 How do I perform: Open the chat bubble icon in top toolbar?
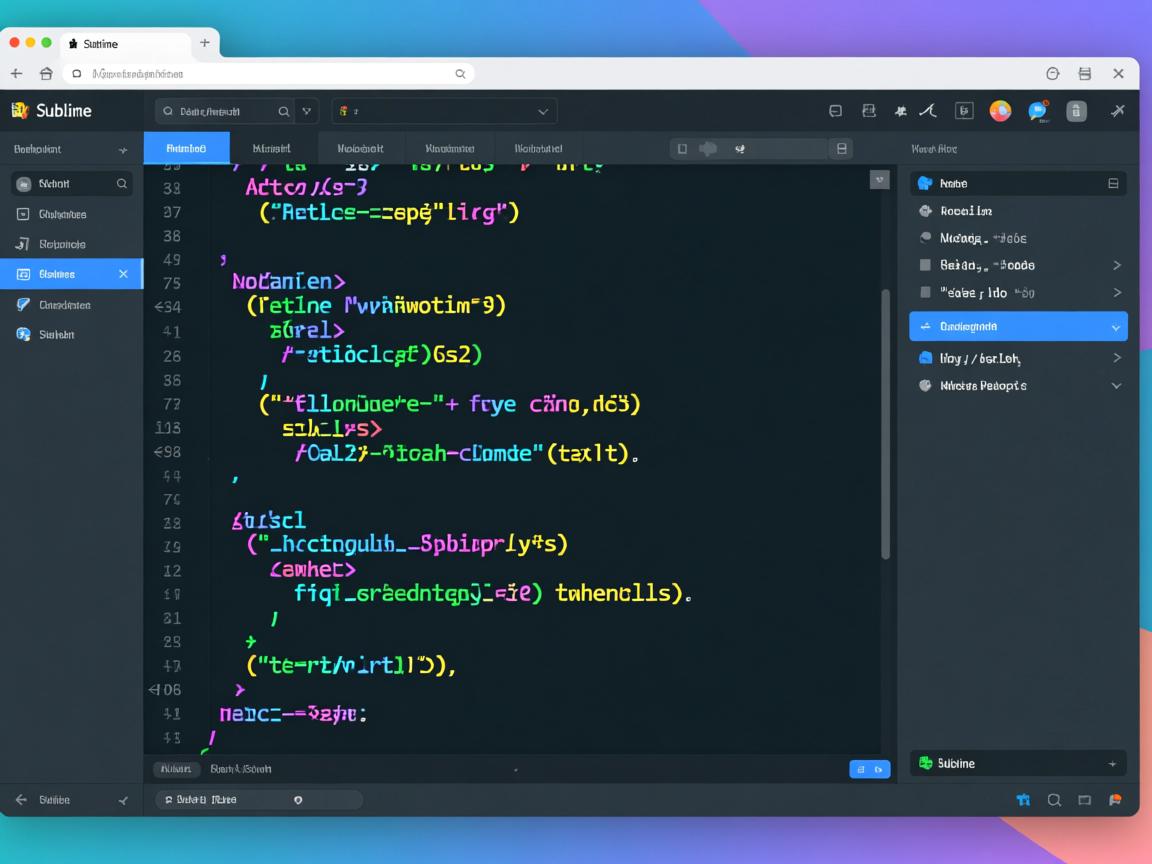(1038, 111)
